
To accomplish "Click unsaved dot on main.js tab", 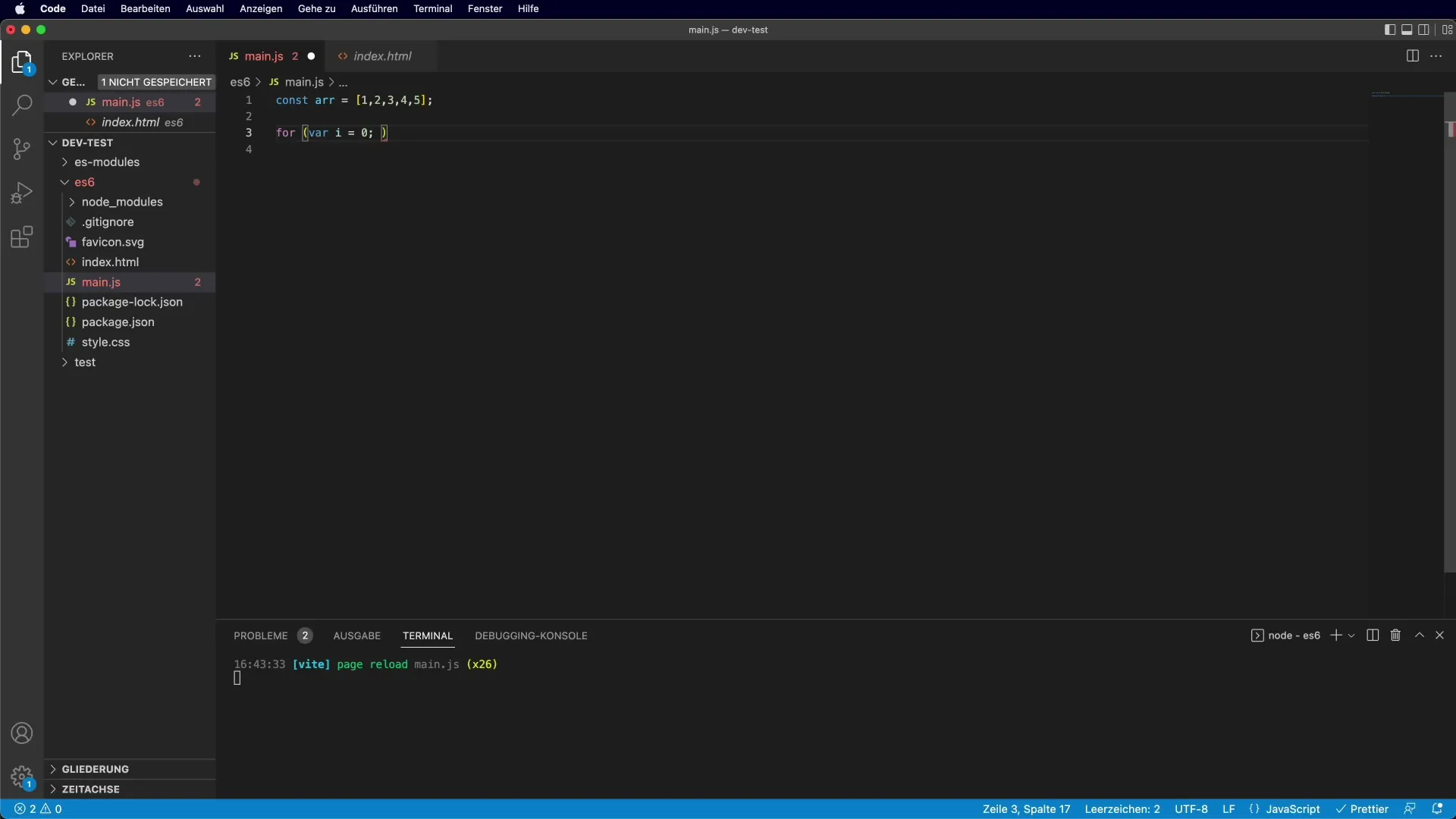I will 311,56.
